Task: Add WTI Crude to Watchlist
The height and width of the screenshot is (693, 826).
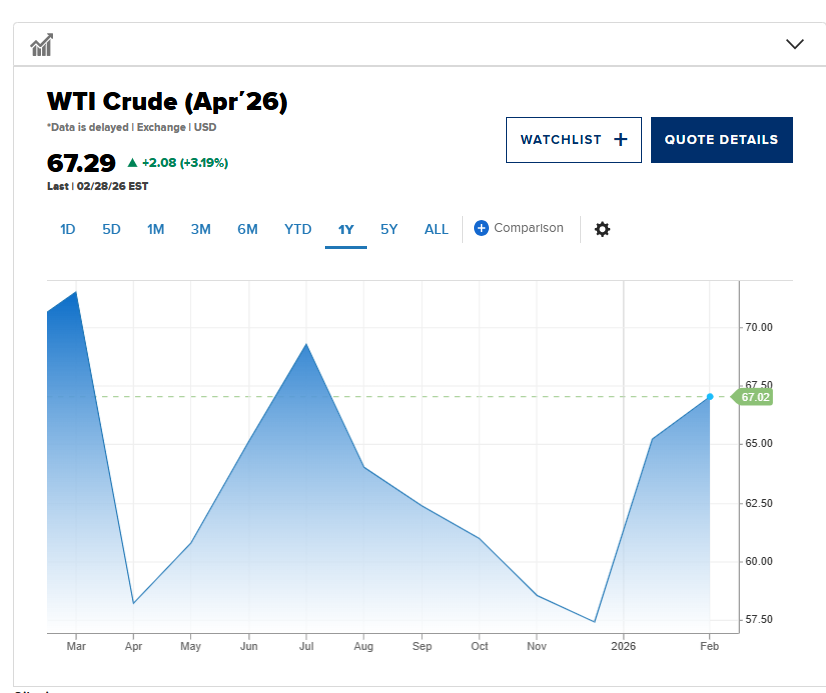Action: [x=573, y=140]
